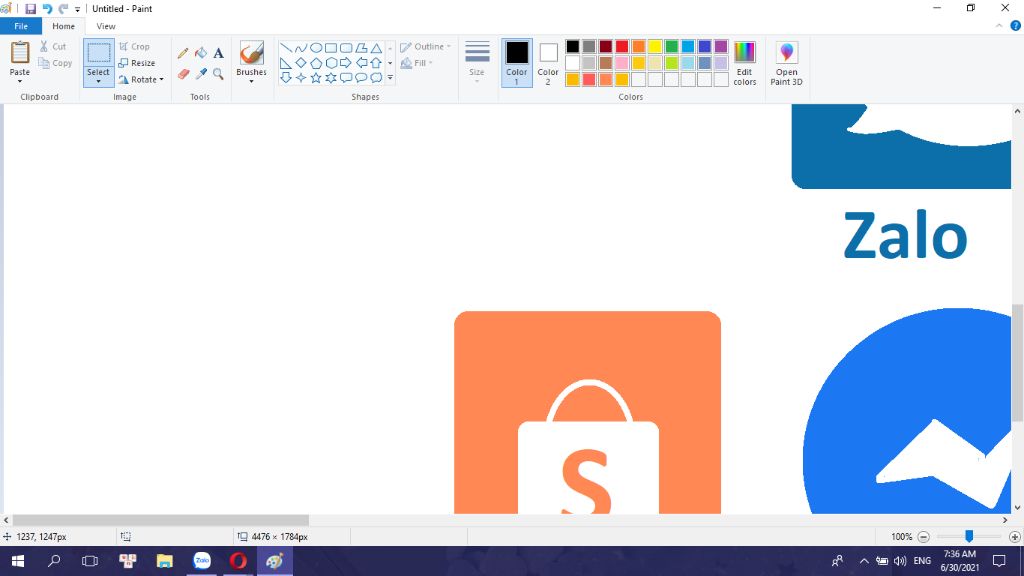
Task: Click the vertical scrollbar down arrow
Action: point(1017,507)
